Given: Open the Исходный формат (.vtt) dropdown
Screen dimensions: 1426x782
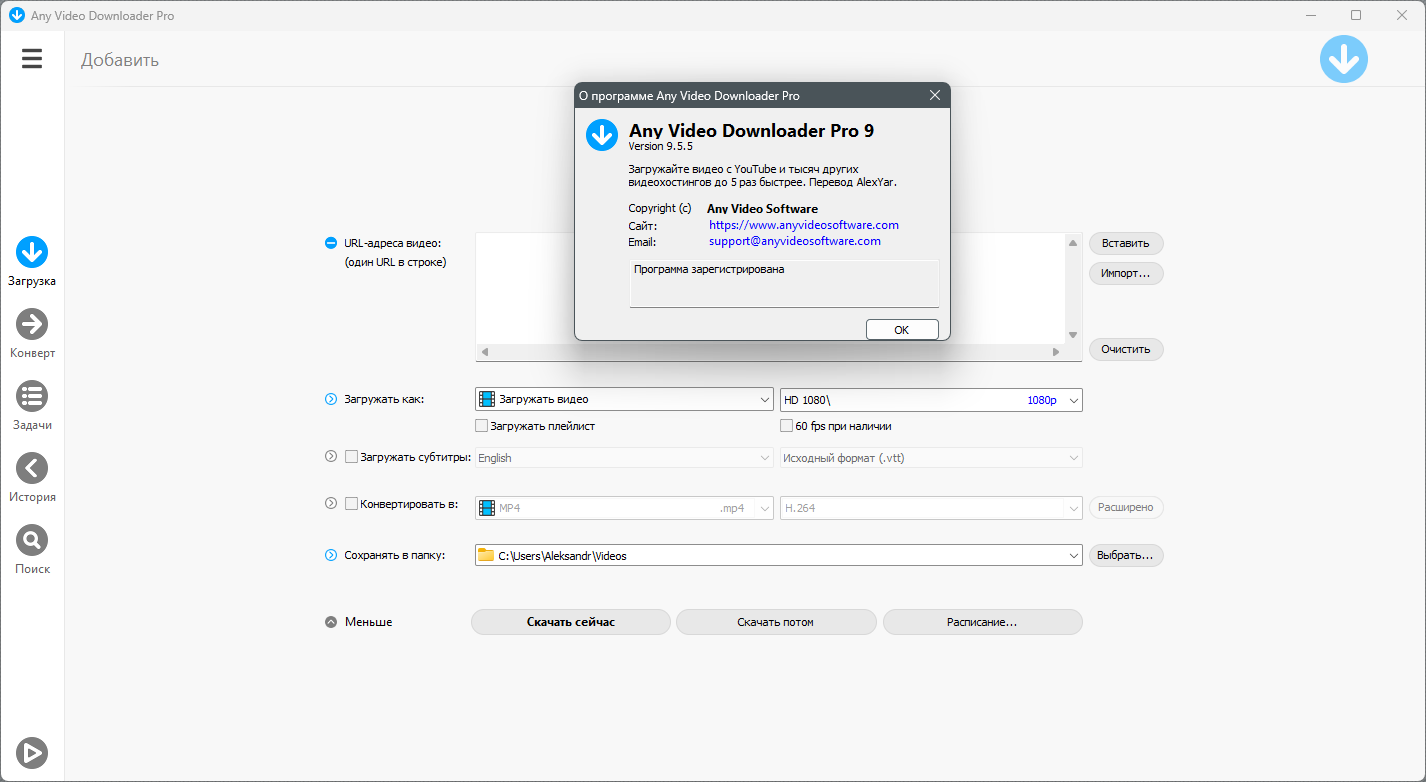Looking at the screenshot, I should click(931, 458).
